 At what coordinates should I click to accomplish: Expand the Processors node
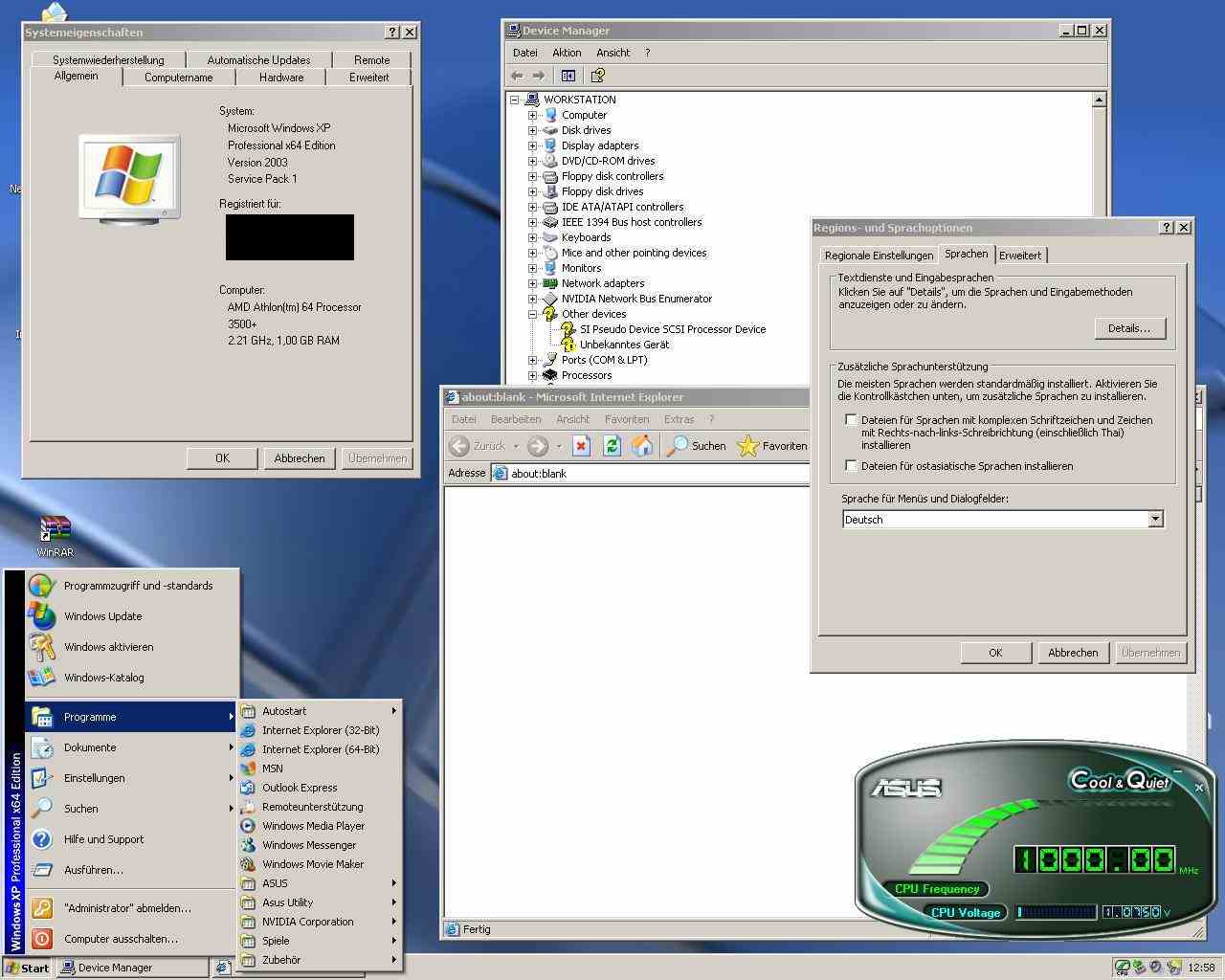(x=533, y=375)
